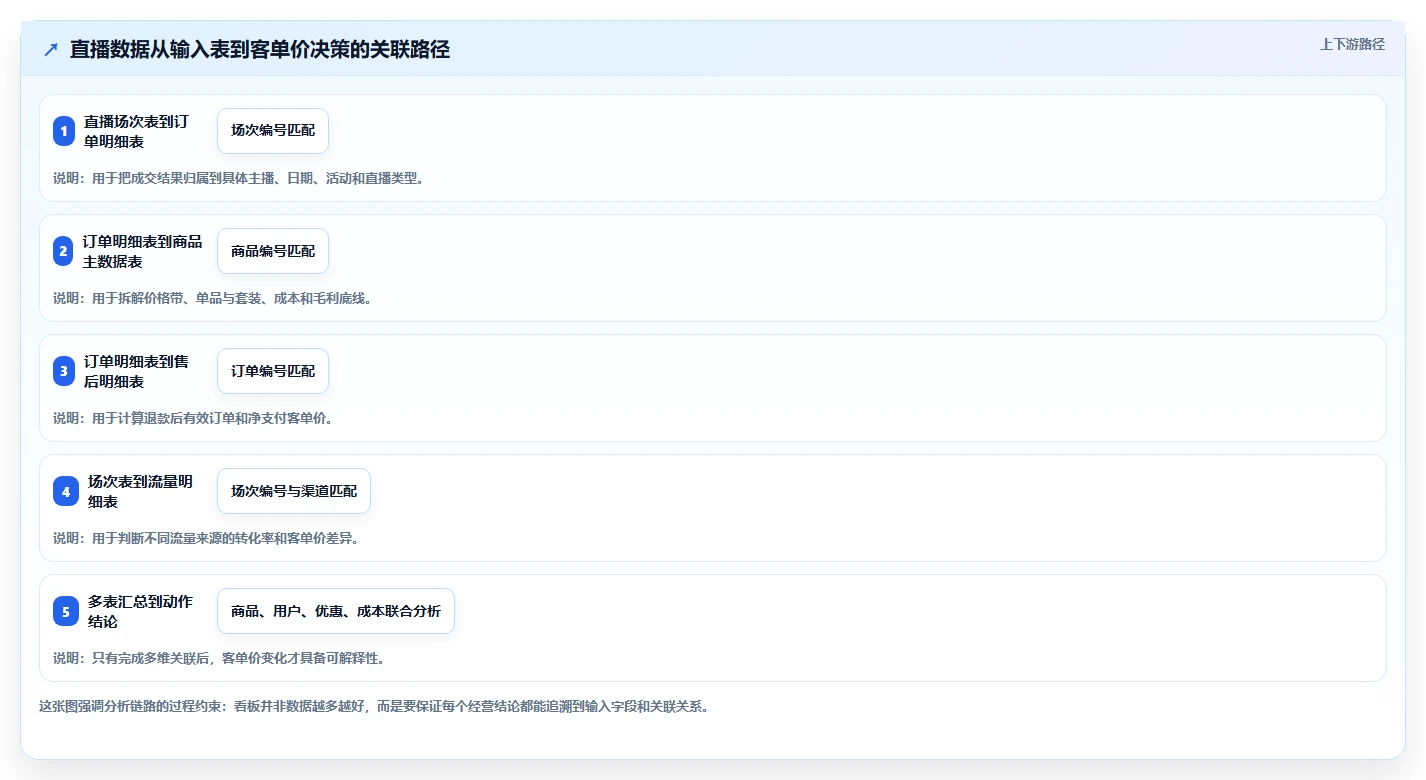This screenshot has height=780, width=1426.
Task: Click the step 1 number badge
Action: (64, 131)
